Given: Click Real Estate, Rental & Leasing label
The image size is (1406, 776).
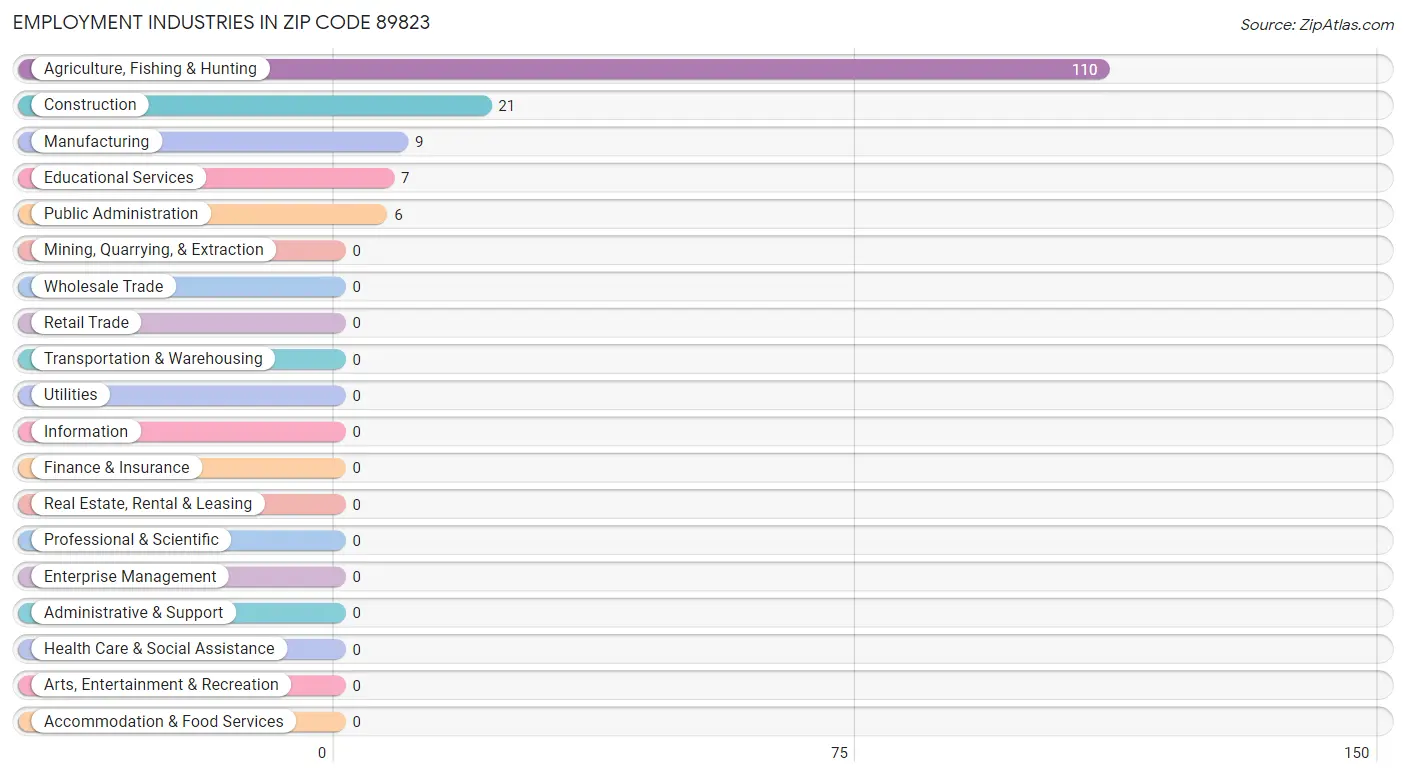Looking at the screenshot, I should click(x=148, y=504).
